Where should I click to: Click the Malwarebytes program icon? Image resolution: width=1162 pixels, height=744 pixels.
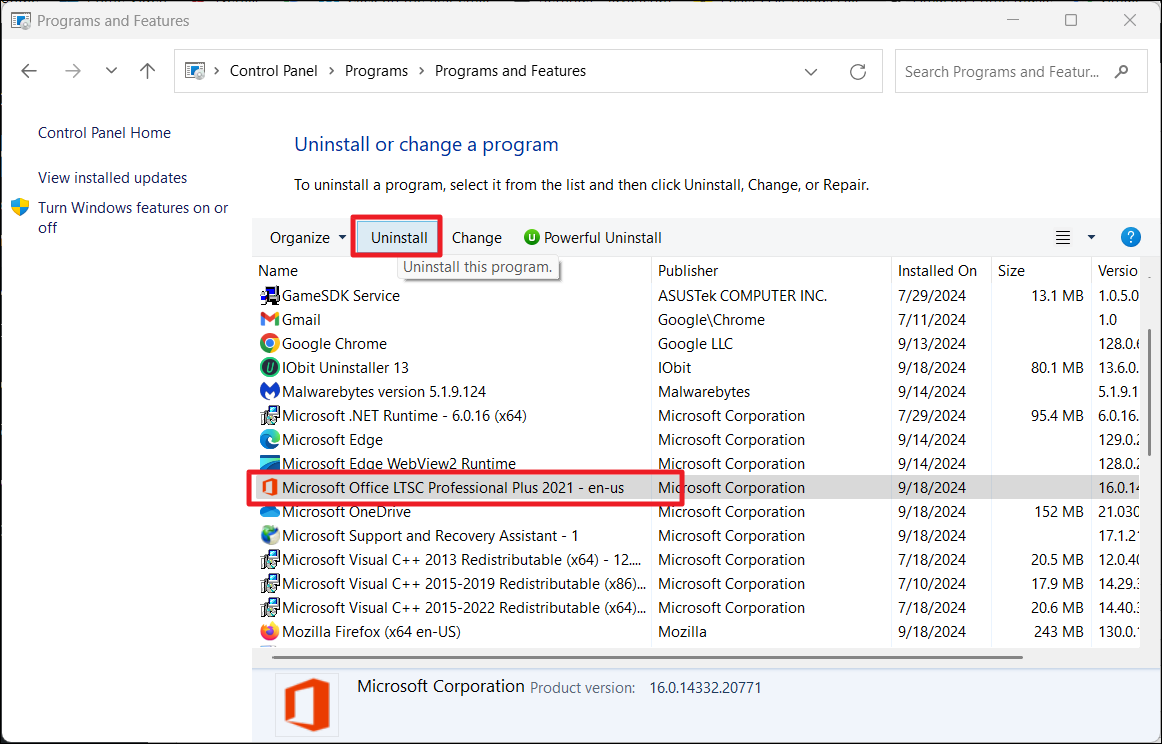click(269, 392)
